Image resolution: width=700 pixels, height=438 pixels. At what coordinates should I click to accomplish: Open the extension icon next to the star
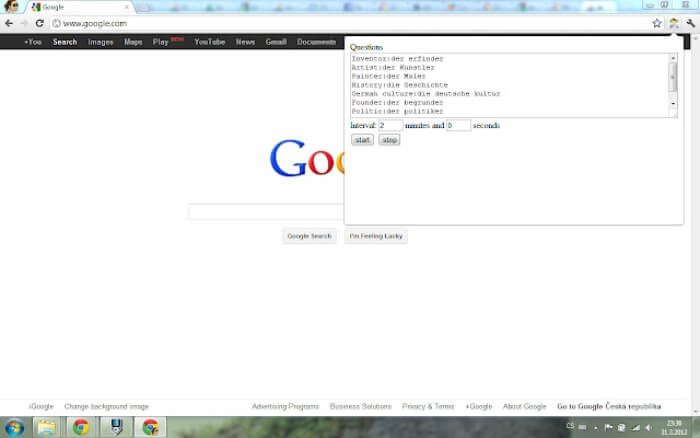pos(674,23)
